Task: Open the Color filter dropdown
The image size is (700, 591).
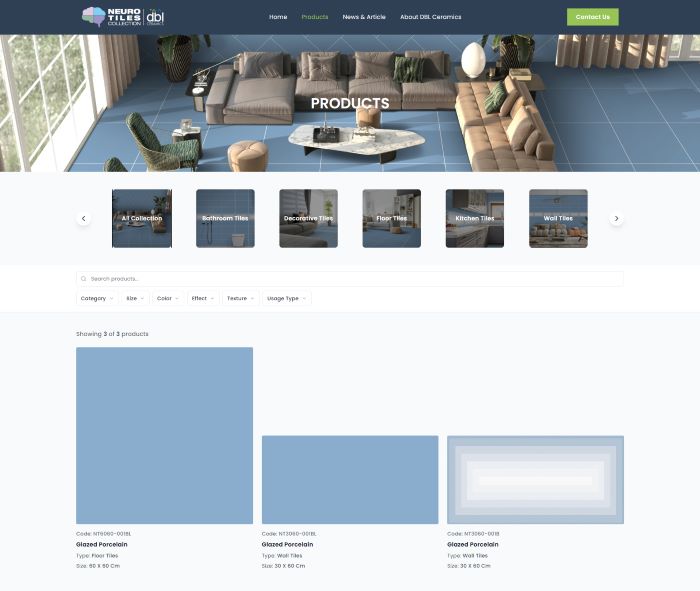Action: pos(167,298)
